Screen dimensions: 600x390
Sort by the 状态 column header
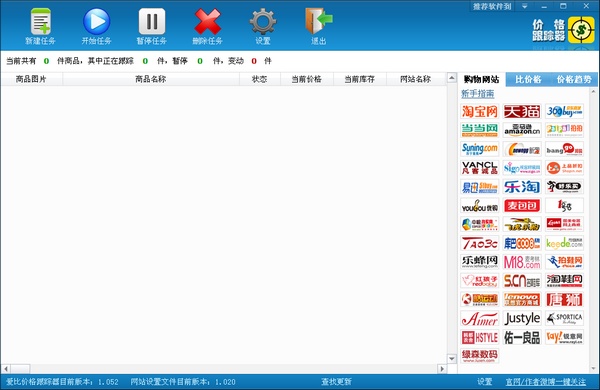(x=259, y=79)
